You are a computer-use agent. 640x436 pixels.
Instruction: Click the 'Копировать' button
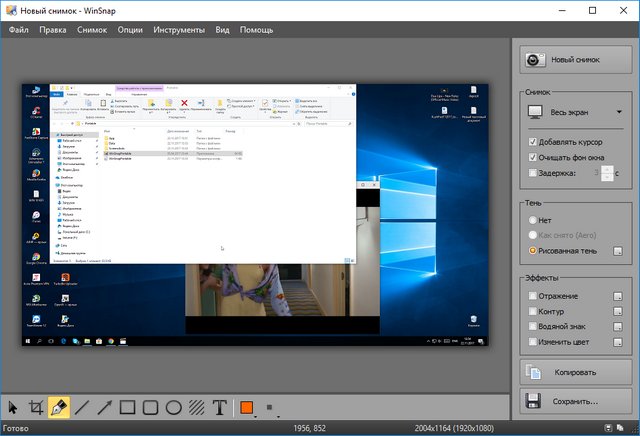[x=574, y=372]
